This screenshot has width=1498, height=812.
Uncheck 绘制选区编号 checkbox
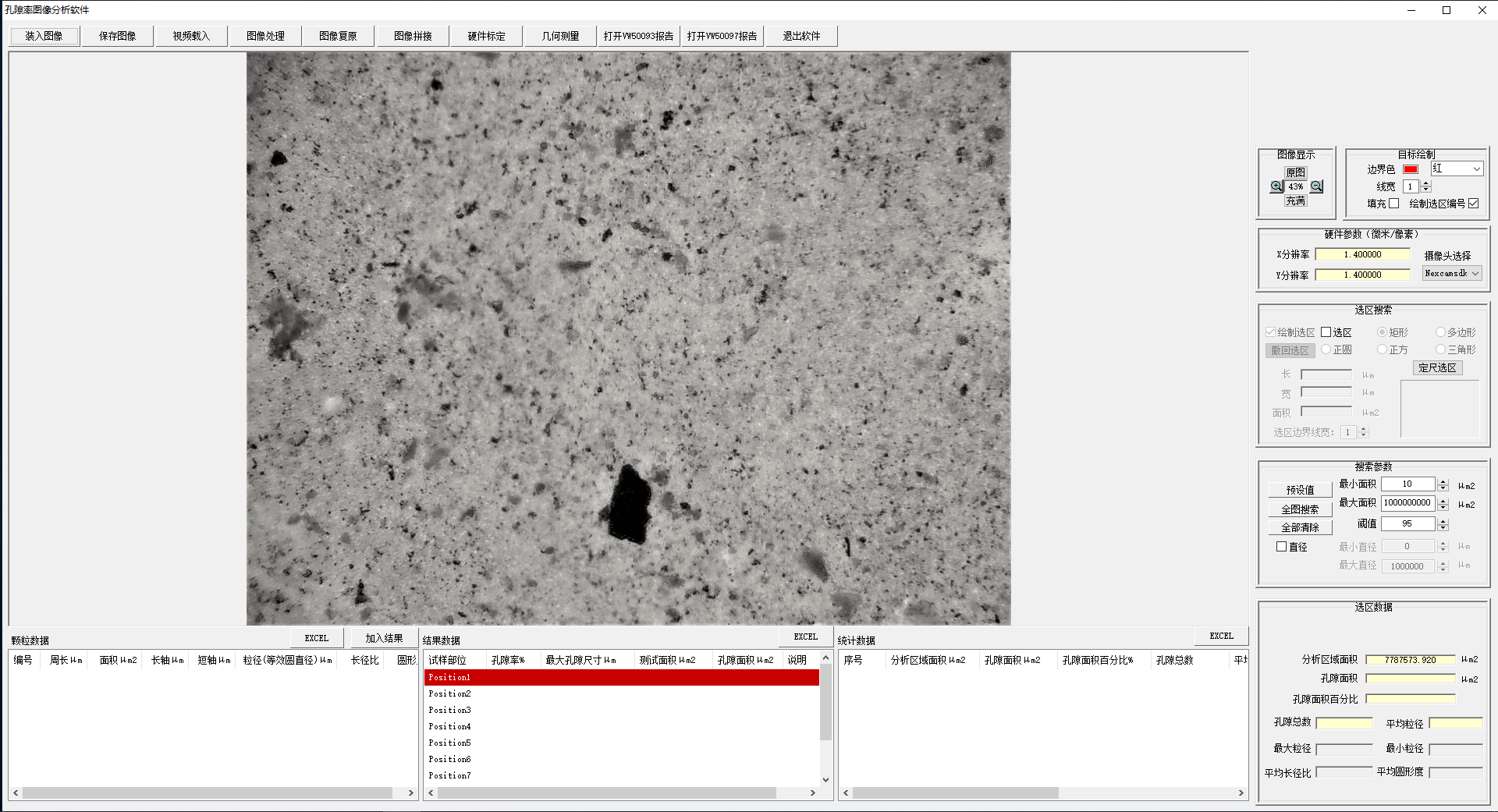1473,204
